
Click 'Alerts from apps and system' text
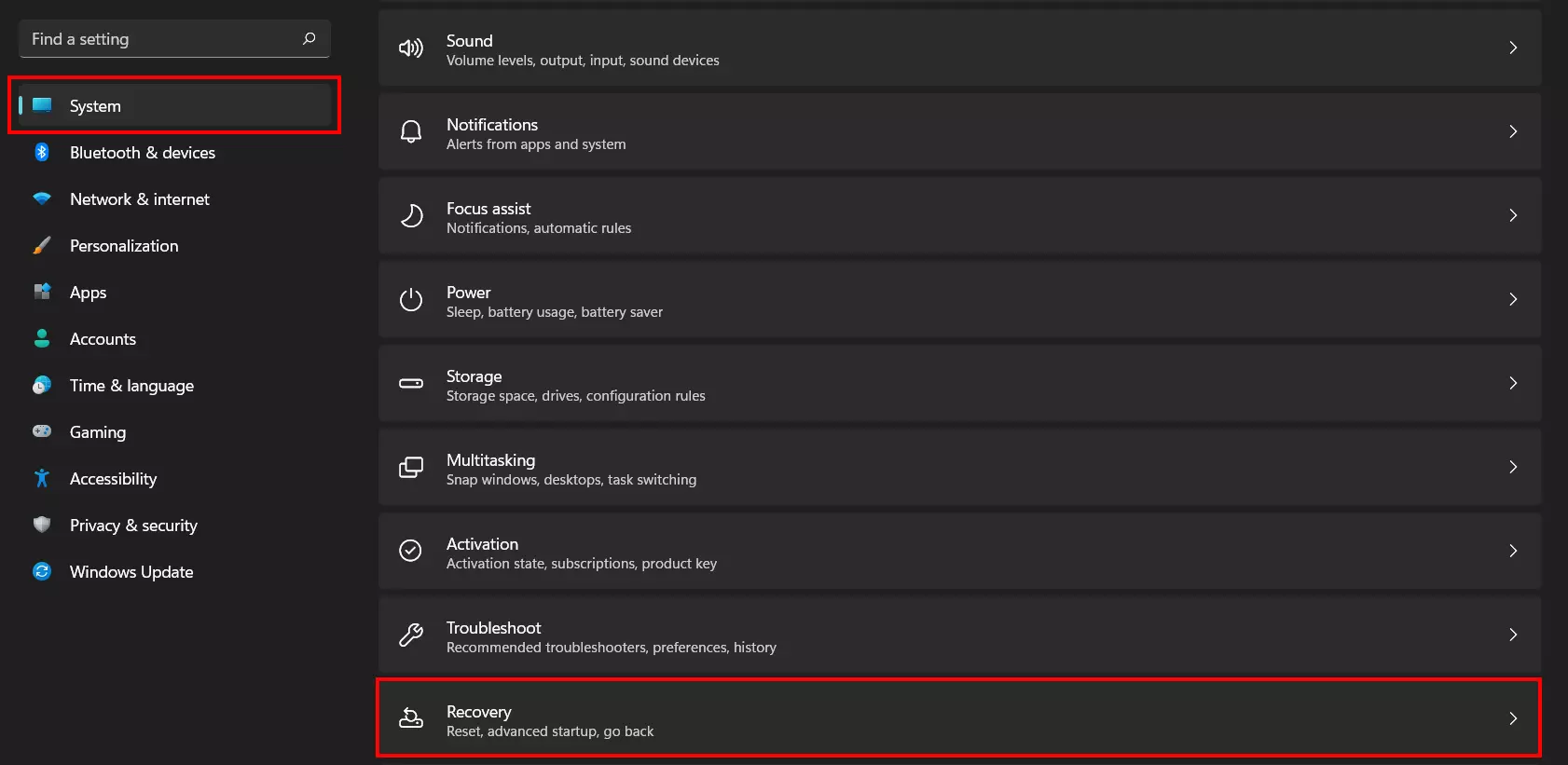pyautogui.click(x=536, y=144)
